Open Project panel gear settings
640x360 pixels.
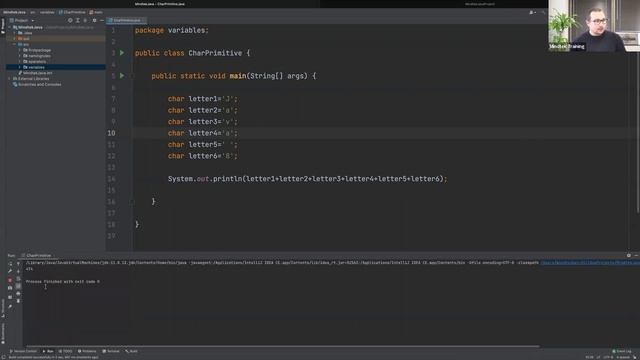[x=94, y=20]
